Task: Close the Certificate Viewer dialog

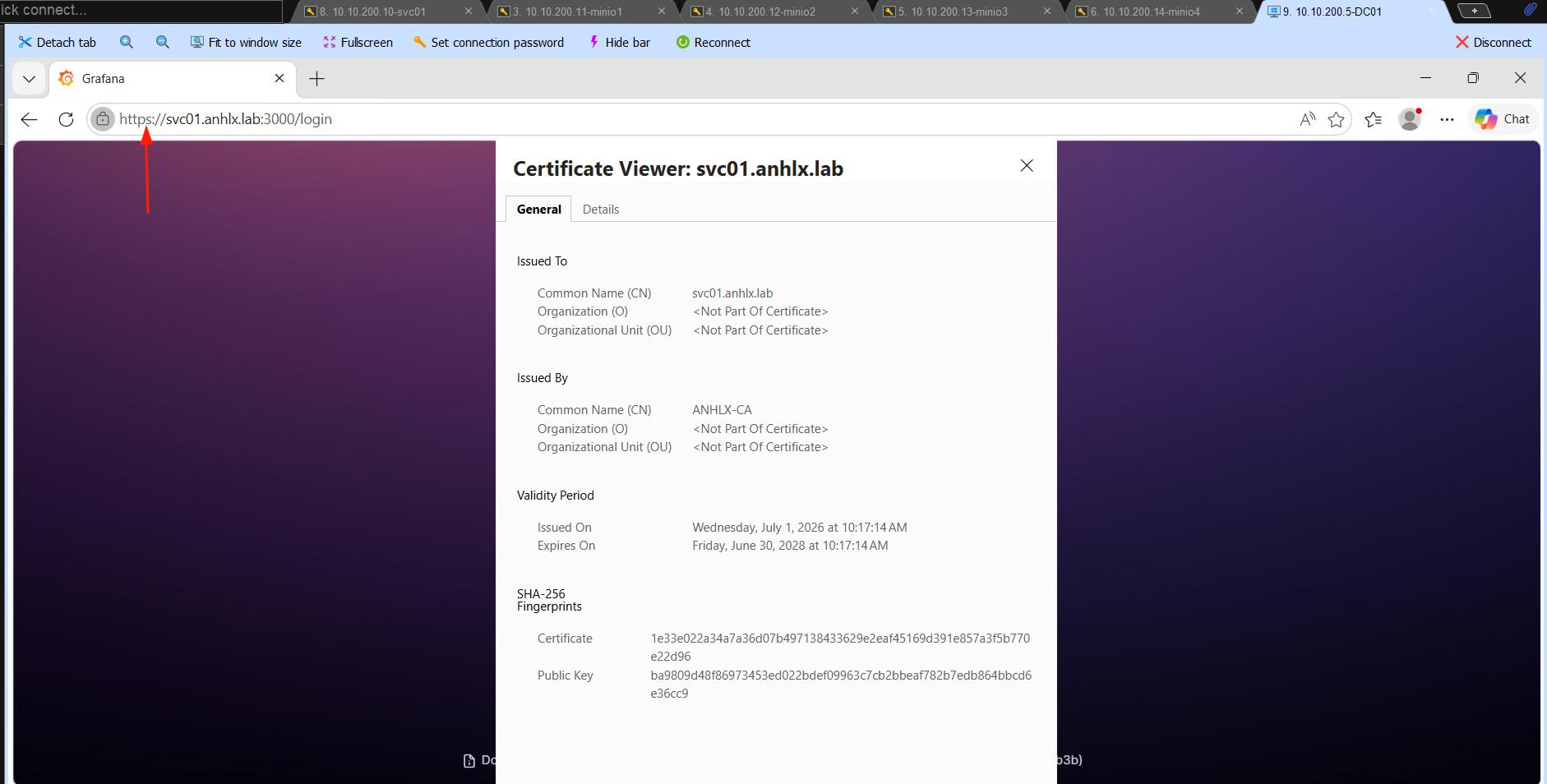Action: pyautogui.click(x=1027, y=165)
